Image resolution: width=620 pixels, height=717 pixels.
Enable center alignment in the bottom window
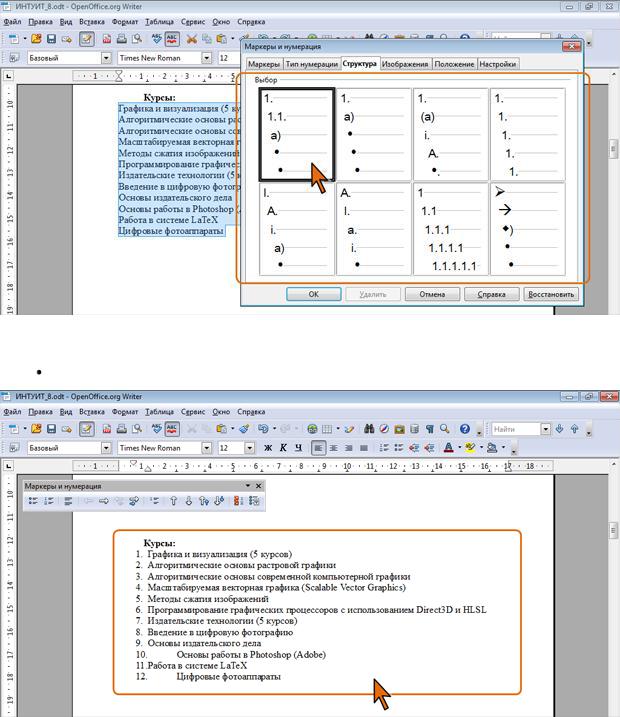(x=334, y=448)
